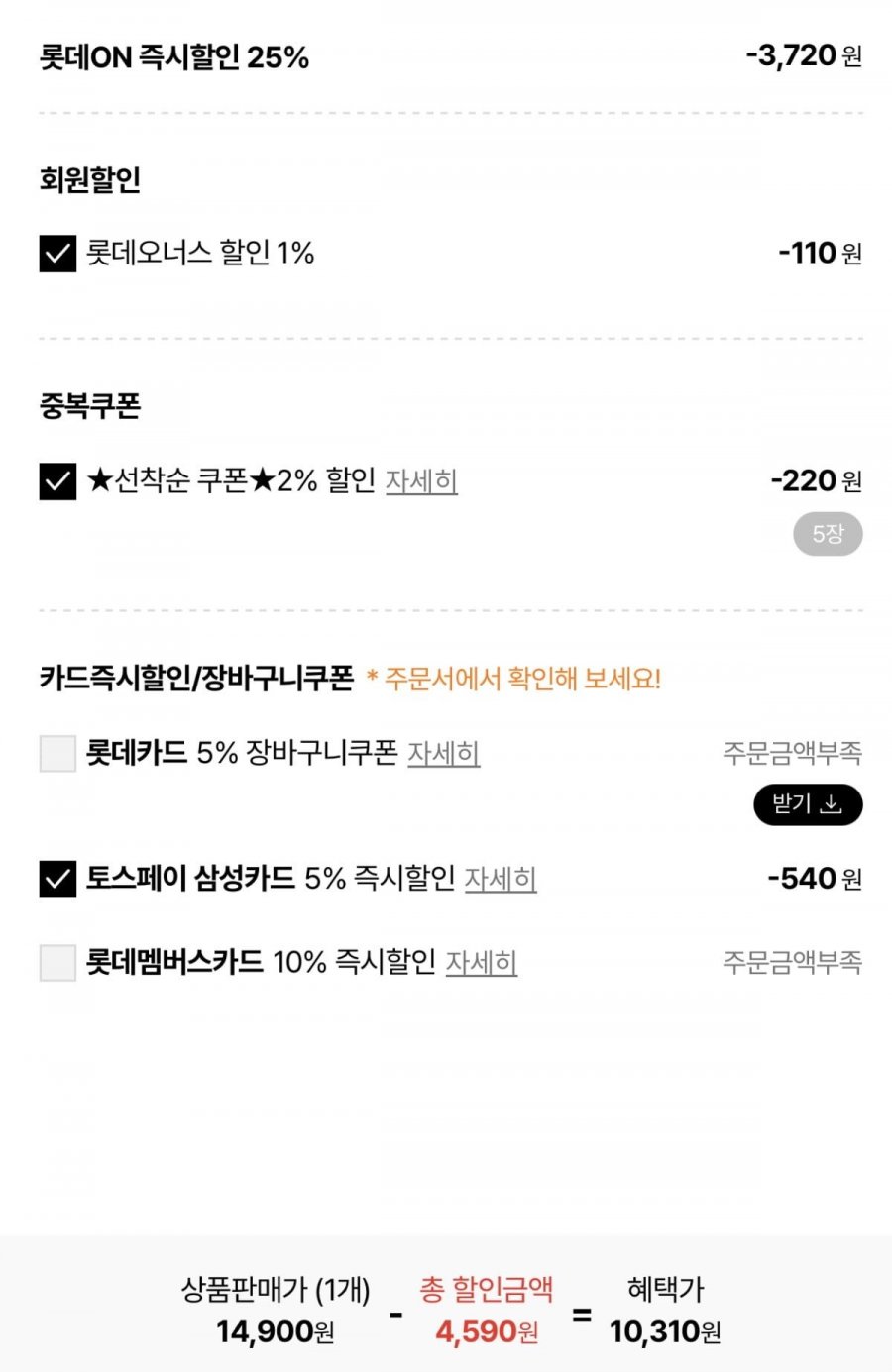Open 자세히 link for 롯데멤버스카드 즉시할인

pos(482,962)
